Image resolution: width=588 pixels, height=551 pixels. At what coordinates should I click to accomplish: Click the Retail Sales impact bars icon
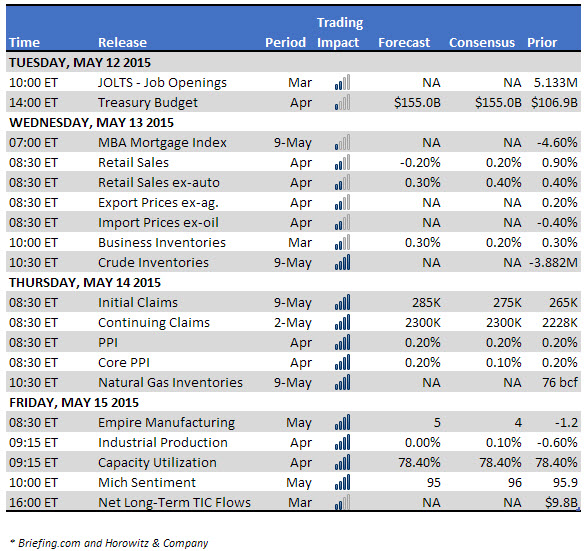[x=342, y=162]
